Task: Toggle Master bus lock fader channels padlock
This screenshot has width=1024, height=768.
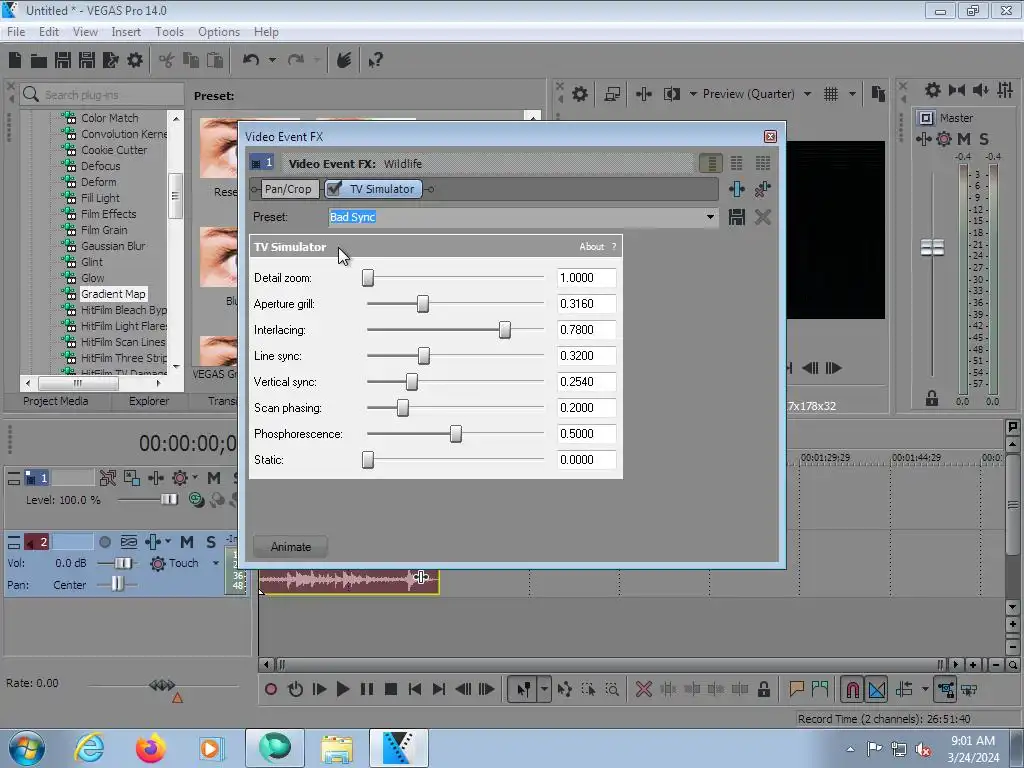Action: click(932, 398)
